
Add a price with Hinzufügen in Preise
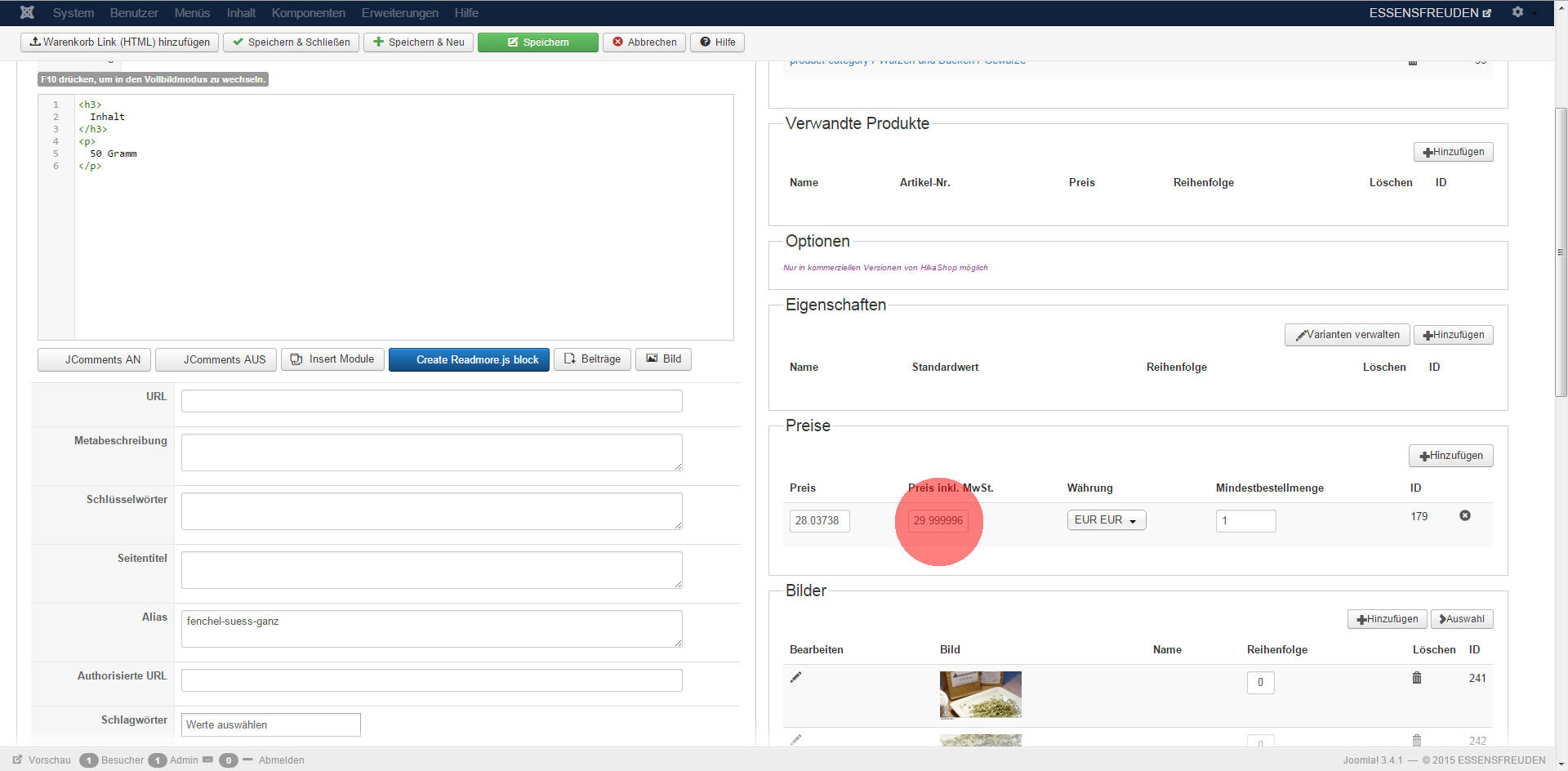1450,456
